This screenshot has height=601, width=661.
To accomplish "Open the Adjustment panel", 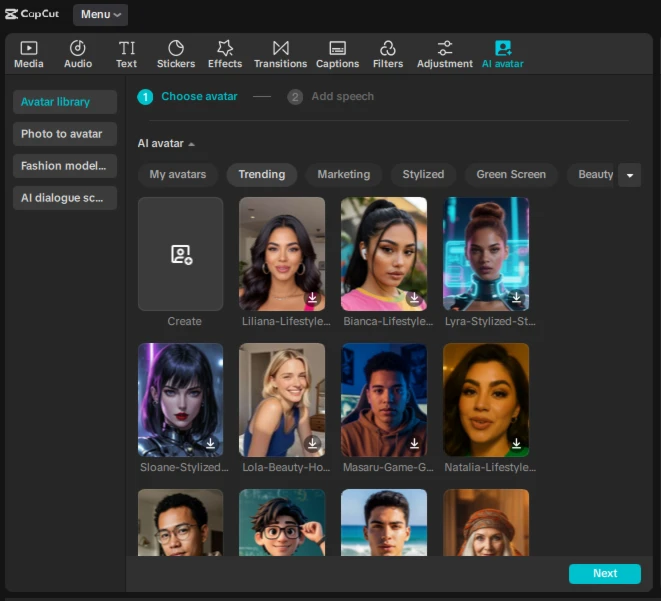I will (445, 54).
